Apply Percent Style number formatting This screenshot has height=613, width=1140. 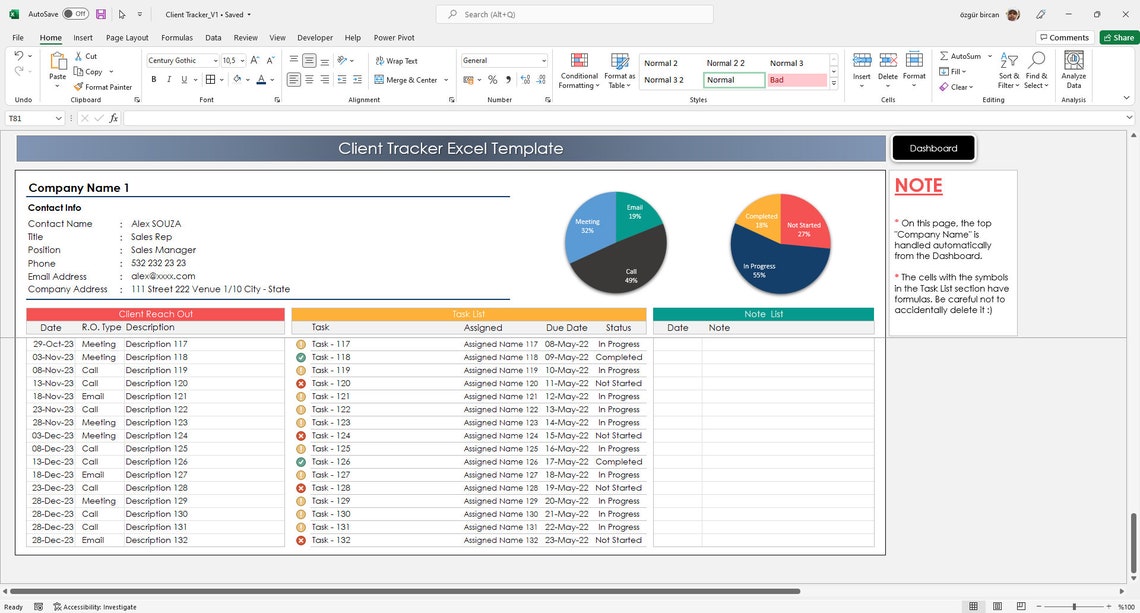pyautogui.click(x=492, y=77)
